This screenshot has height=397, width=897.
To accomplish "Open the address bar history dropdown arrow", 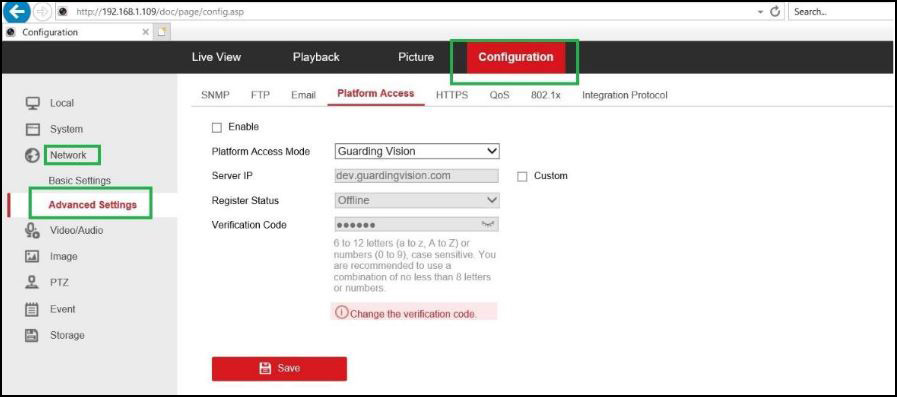I will [x=760, y=11].
